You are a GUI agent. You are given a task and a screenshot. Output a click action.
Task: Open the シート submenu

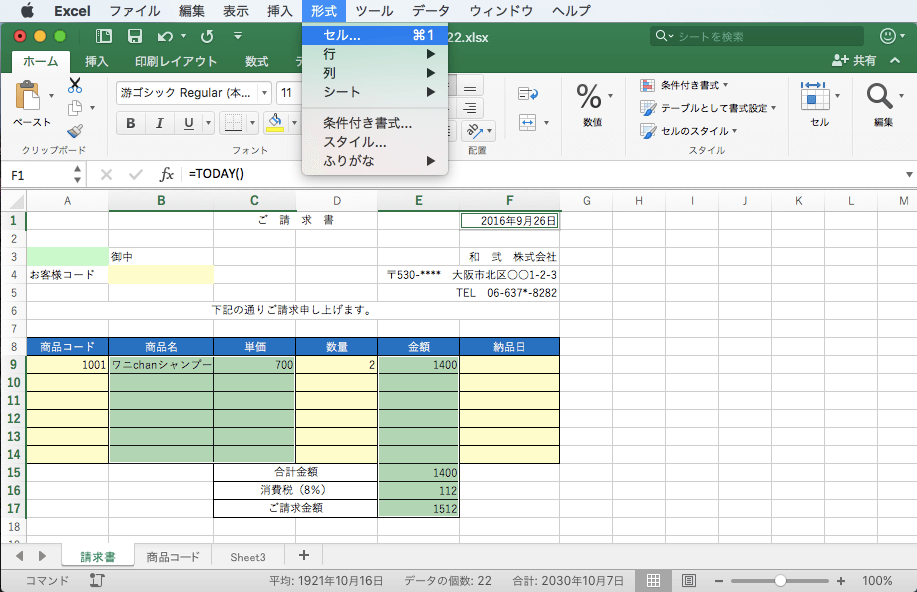point(375,92)
